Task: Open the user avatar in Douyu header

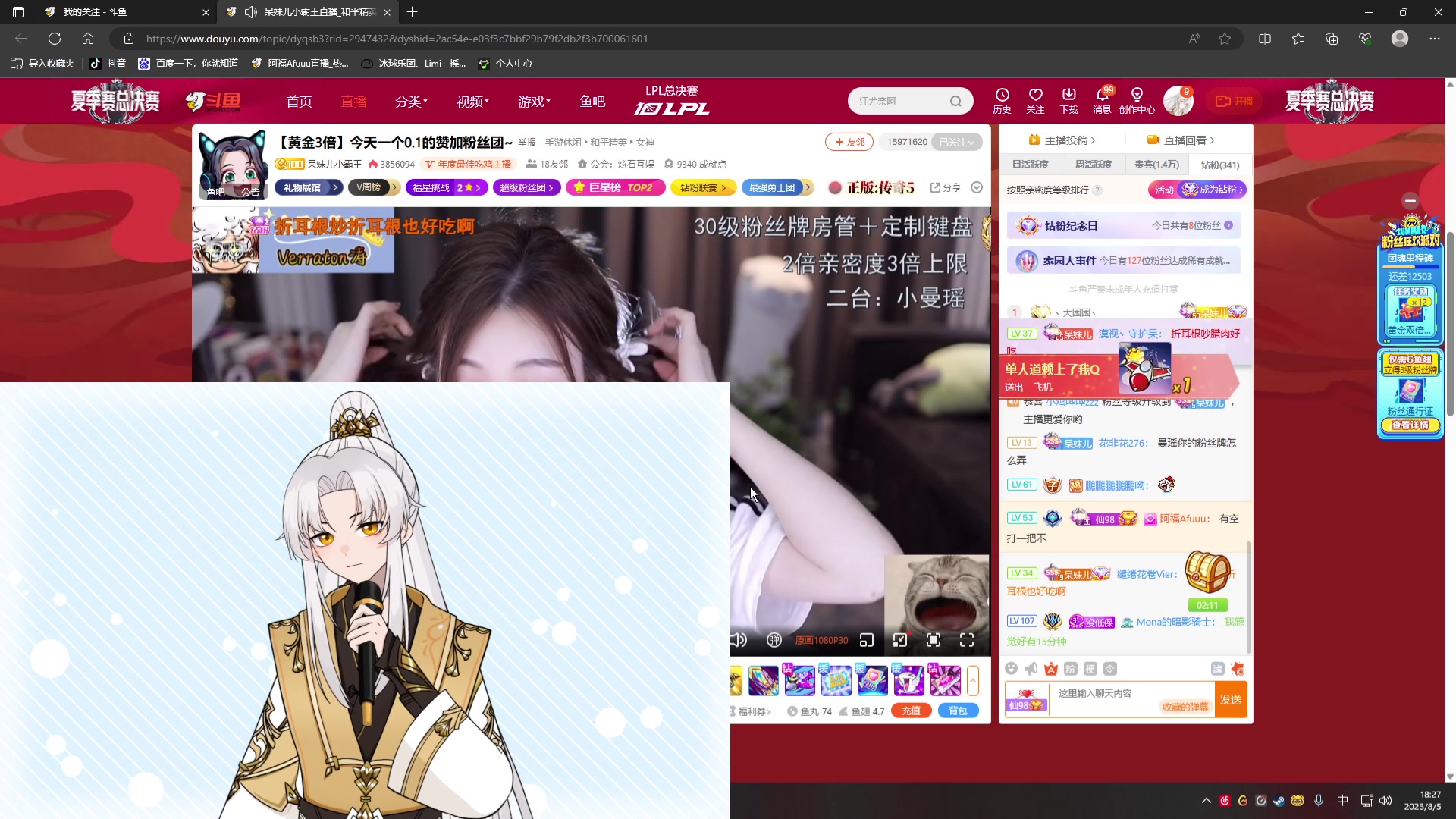Action: 1178,101
